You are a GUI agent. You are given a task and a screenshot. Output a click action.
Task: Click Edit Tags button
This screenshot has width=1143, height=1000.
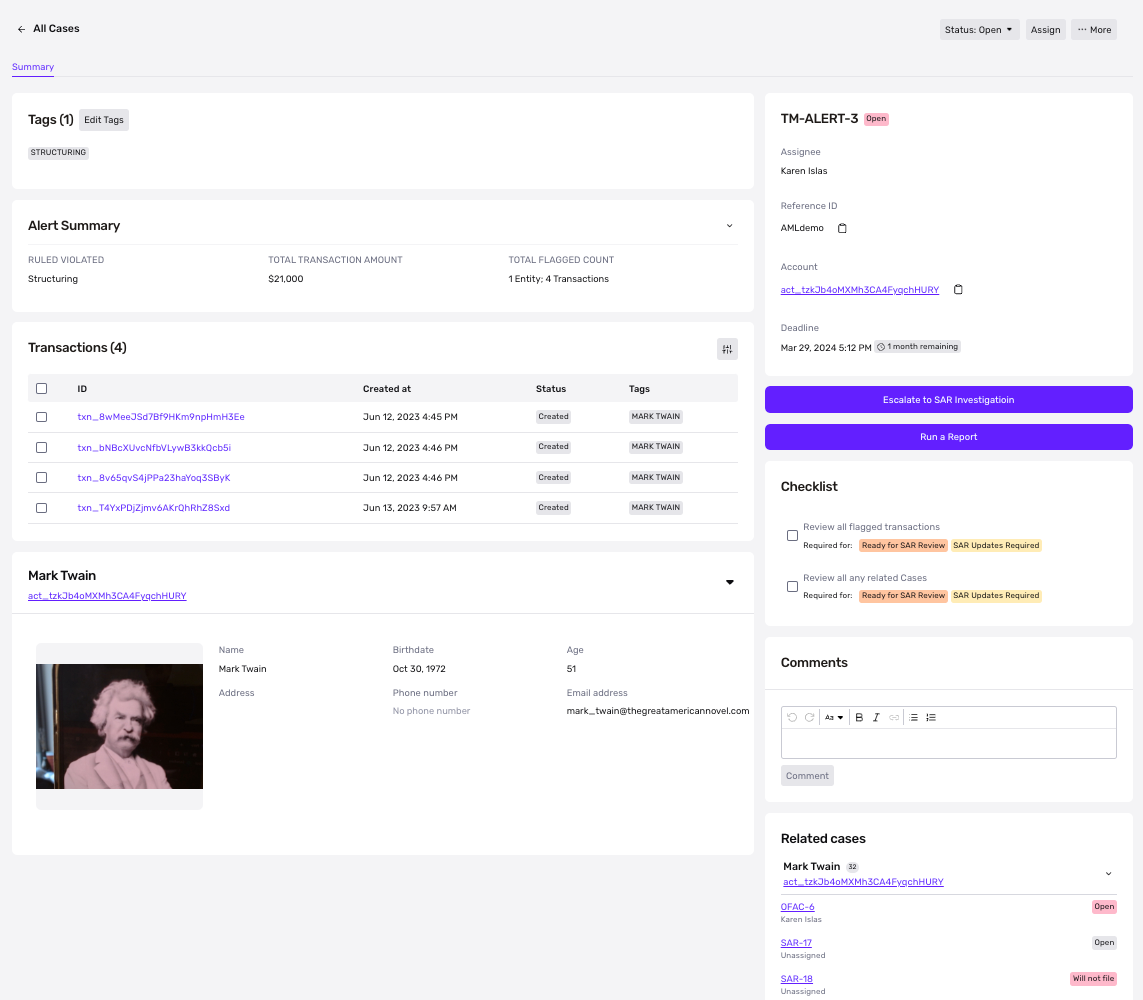click(x=104, y=120)
